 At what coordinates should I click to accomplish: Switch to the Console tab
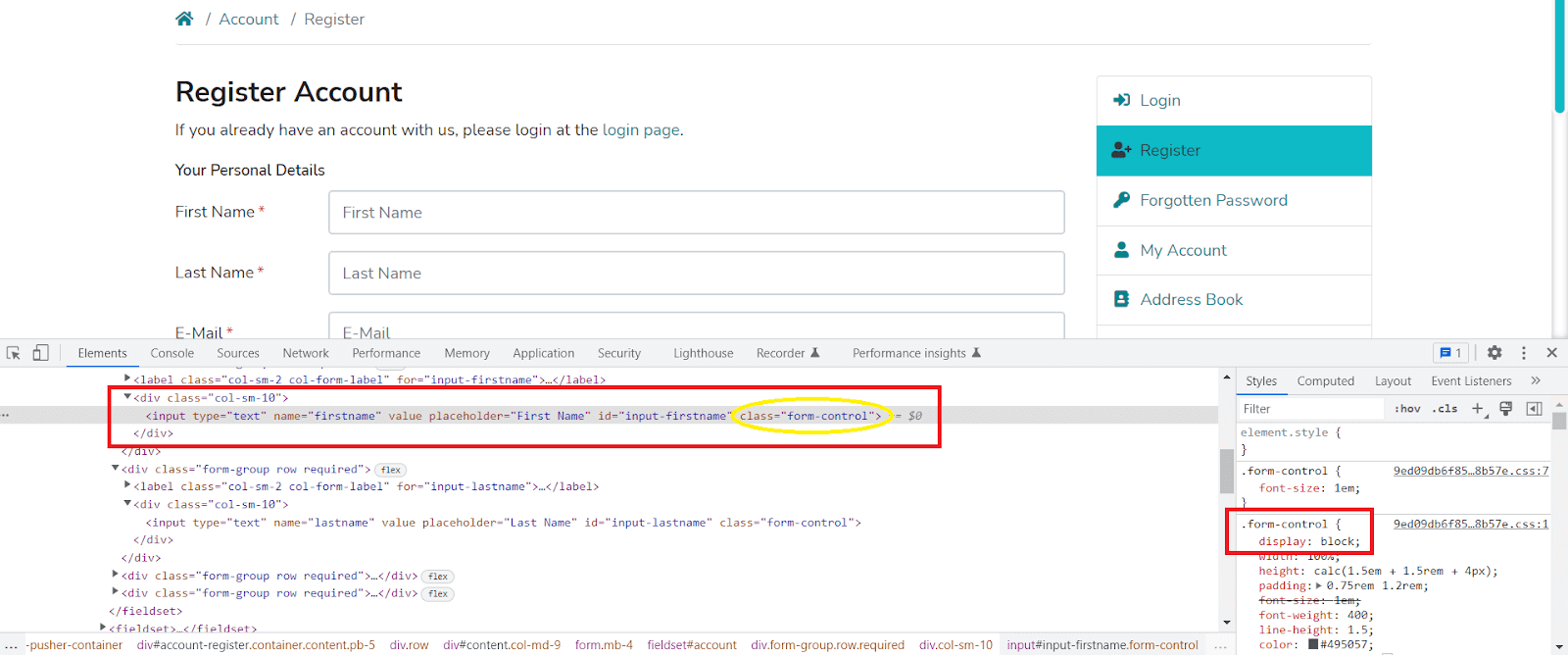coord(172,353)
